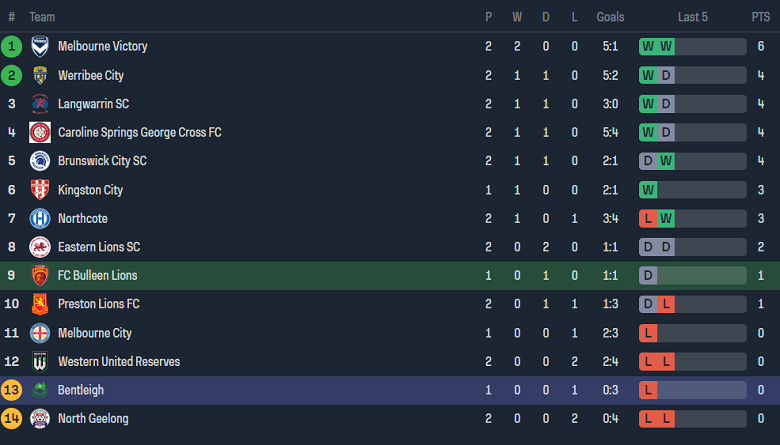
Task: Click the Melbourne Victory club crest
Action: [x=40, y=46]
